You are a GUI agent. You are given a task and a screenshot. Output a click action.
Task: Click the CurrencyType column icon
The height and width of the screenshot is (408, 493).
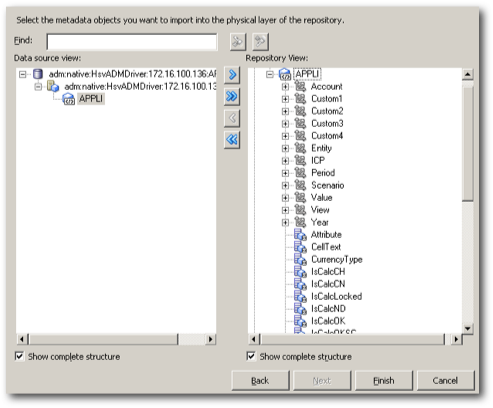[x=300, y=259]
